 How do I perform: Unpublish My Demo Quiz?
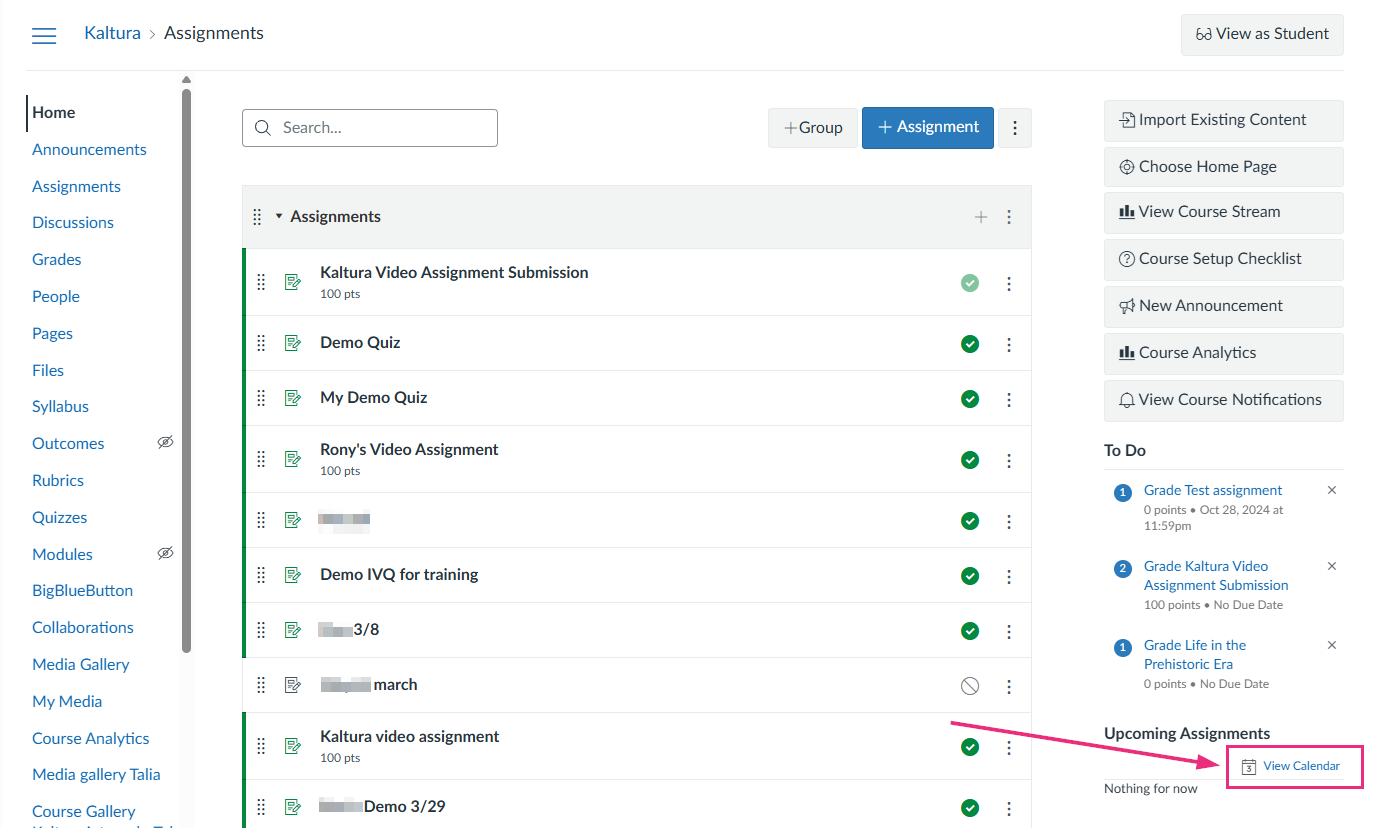pyautogui.click(x=969, y=399)
